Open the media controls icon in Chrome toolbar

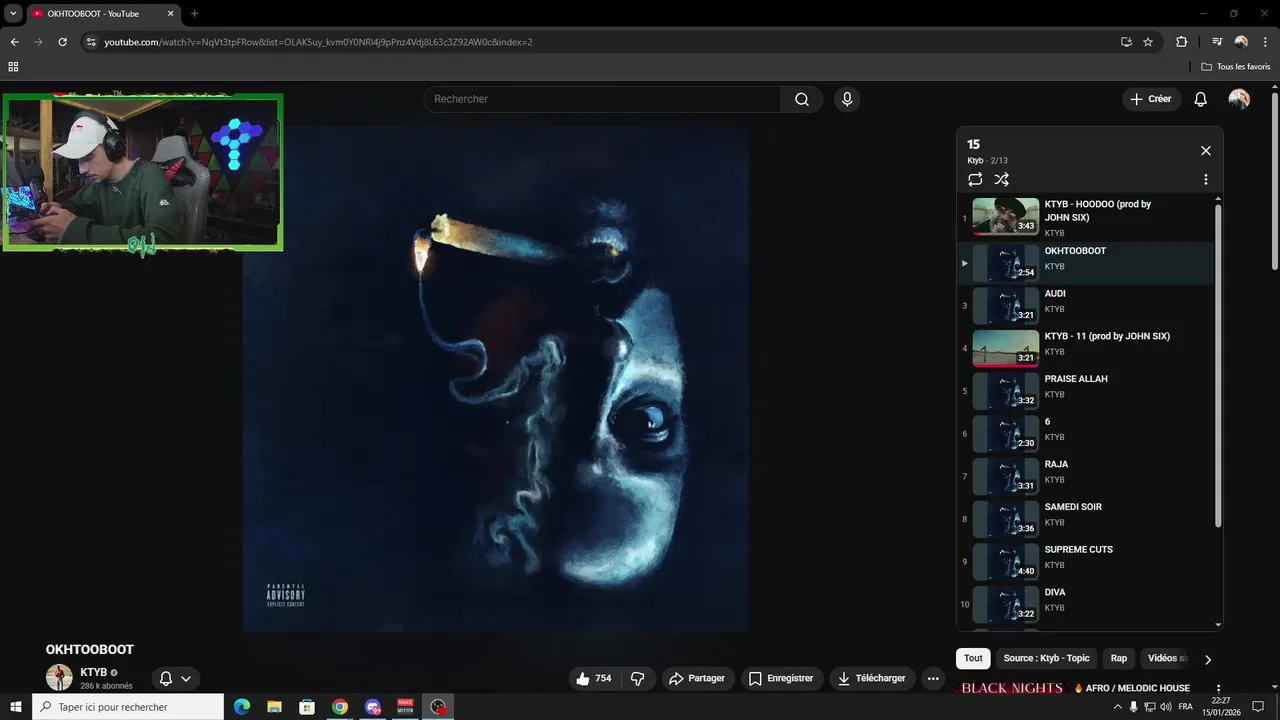(x=1217, y=42)
